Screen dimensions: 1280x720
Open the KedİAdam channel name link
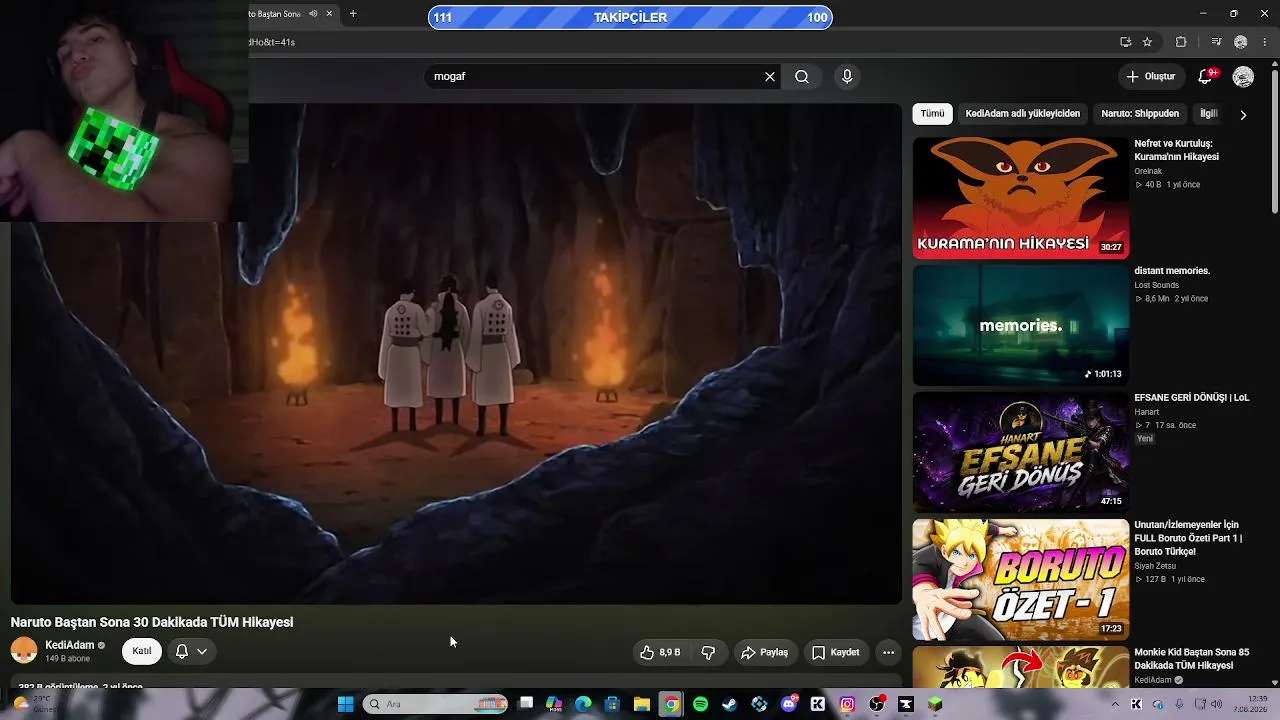pyautogui.click(x=70, y=645)
